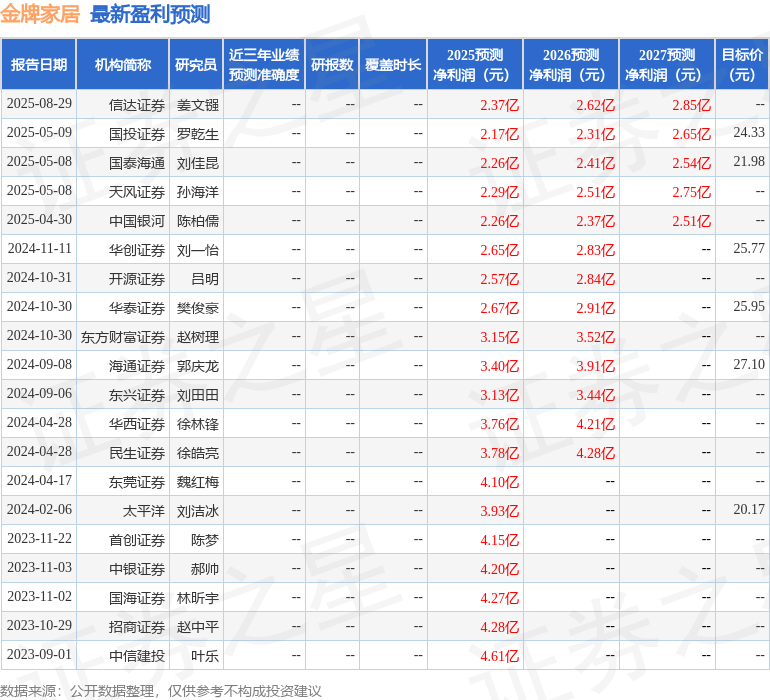Click the 4.21亿 forecast value
Viewport: 770px width, 700px height.
point(595,424)
